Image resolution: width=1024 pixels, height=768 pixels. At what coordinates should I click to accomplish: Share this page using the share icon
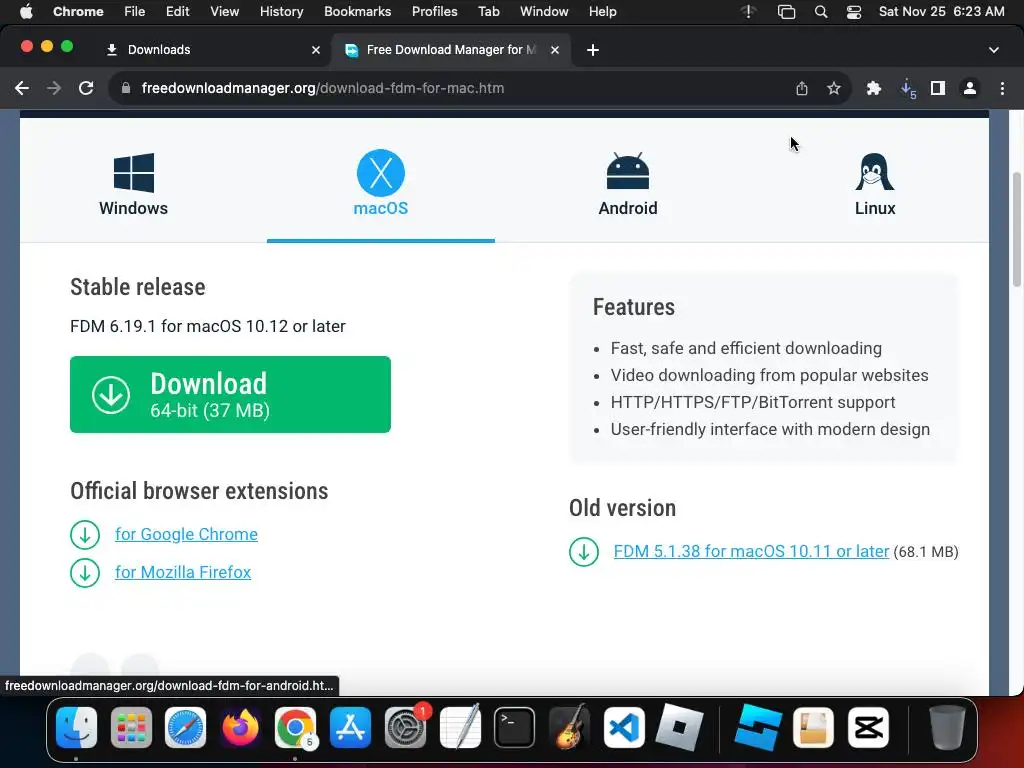coord(802,88)
